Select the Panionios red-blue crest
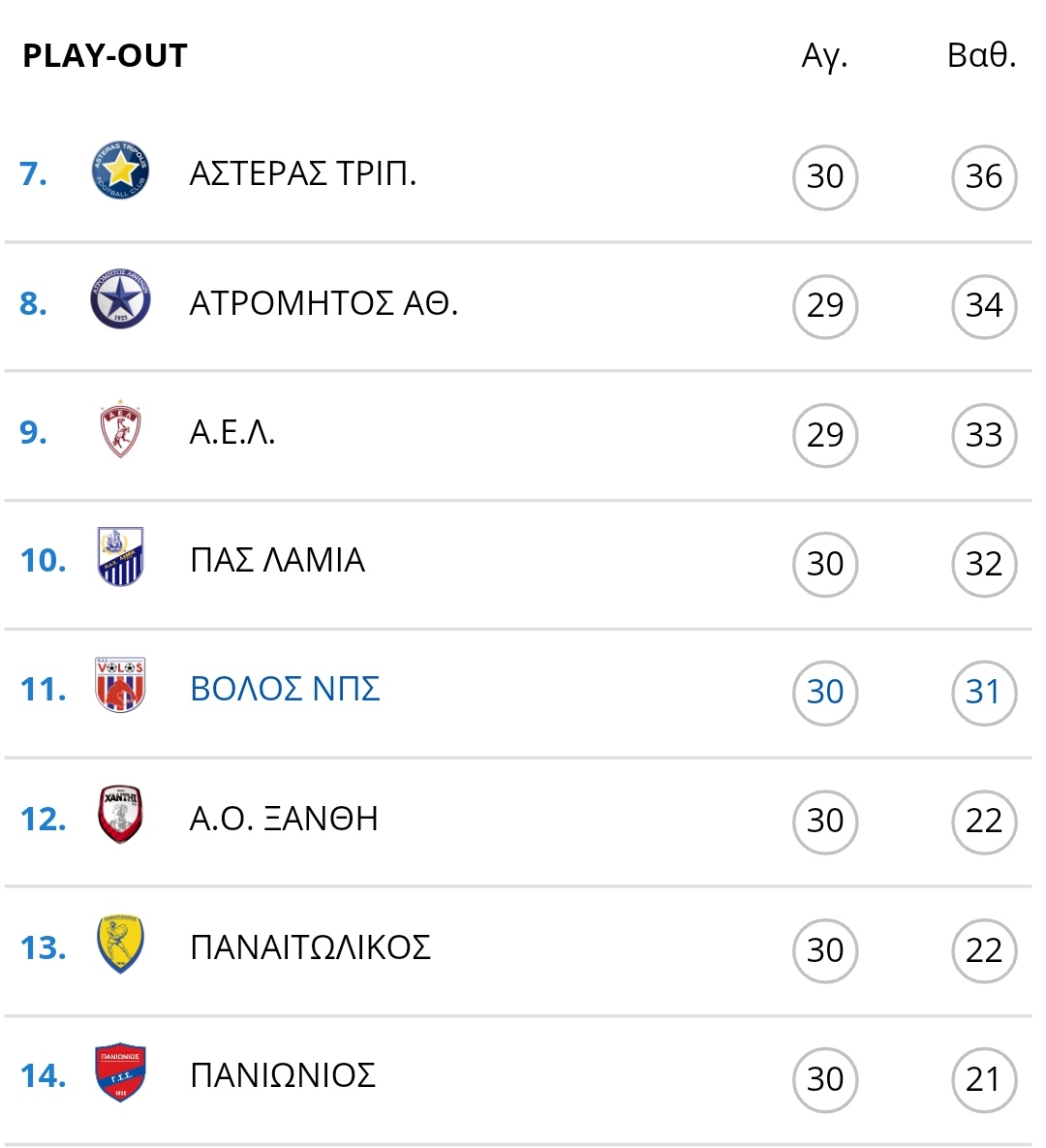The width and height of the screenshot is (1046, 1148). pos(120,1072)
